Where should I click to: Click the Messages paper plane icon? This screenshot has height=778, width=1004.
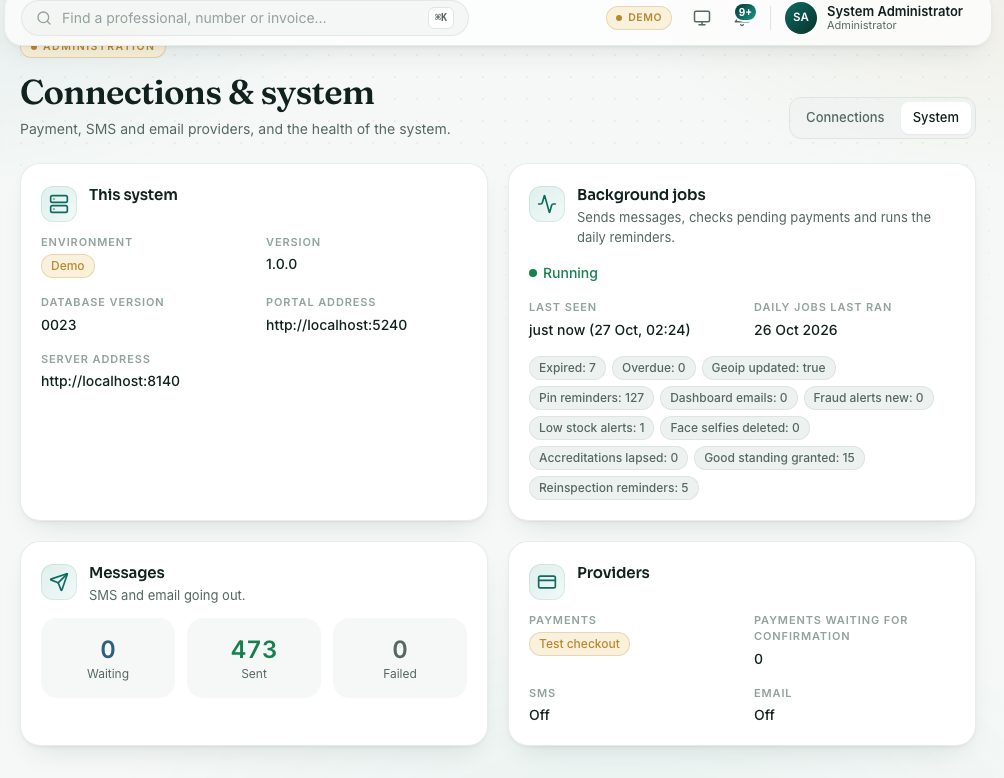(x=59, y=582)
